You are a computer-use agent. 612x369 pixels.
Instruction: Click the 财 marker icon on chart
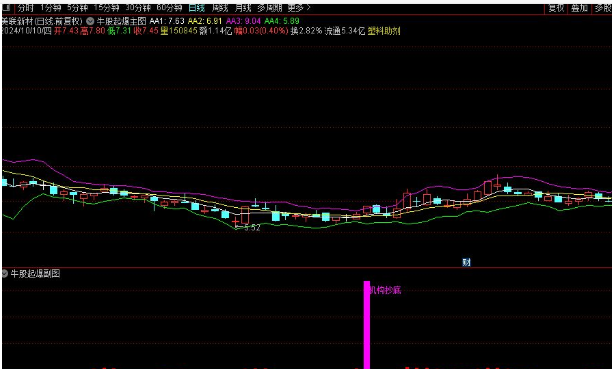point(466,262)
